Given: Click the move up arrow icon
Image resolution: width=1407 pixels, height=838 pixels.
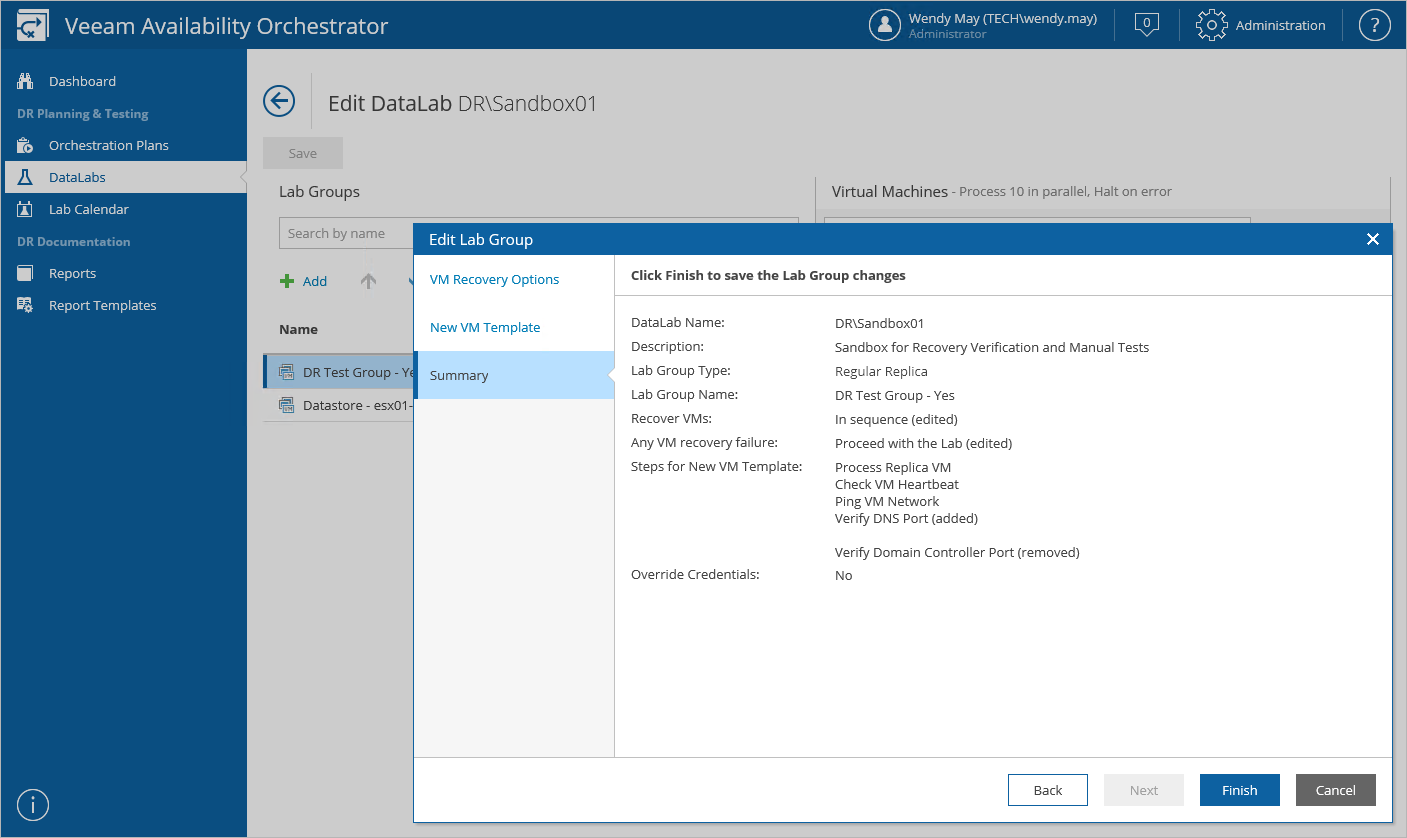Looking at the screenshot, I should (x=368, y=282).
